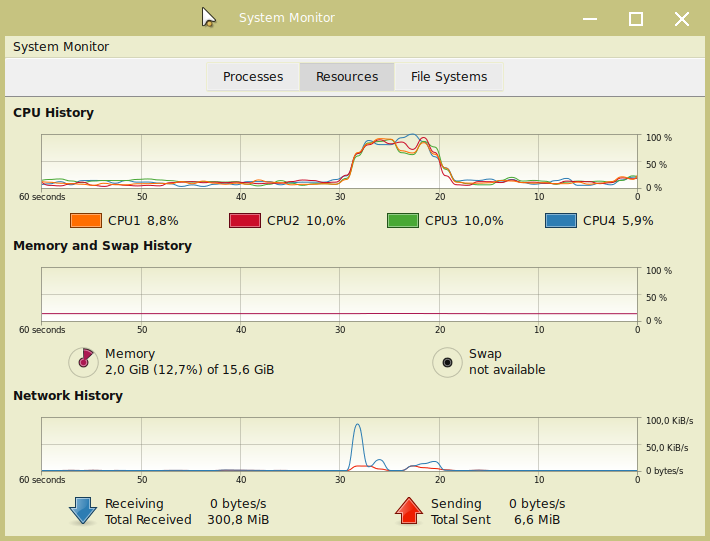Click the Swap 'not available' text
Image resolution: width=710 pixels, height=541 pixels.
tap(507, 370)
